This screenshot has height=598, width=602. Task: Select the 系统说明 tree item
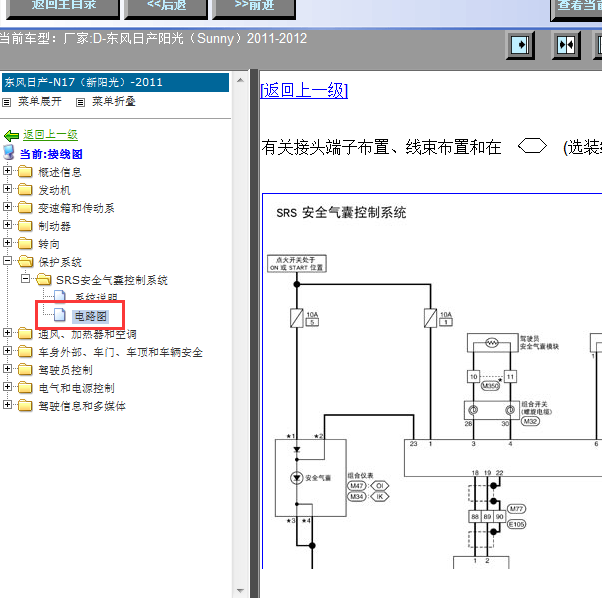click(x=96, y=297)
